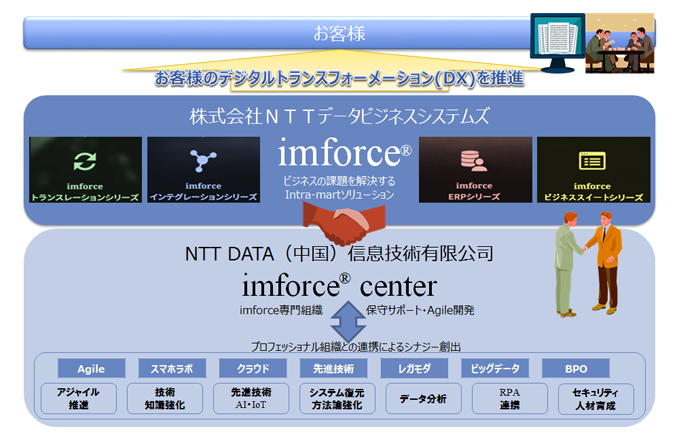Open the imforce ERPシリーズ tile
Image resolution: width=680 pixels, height=438 pixels.
point(475,170)
